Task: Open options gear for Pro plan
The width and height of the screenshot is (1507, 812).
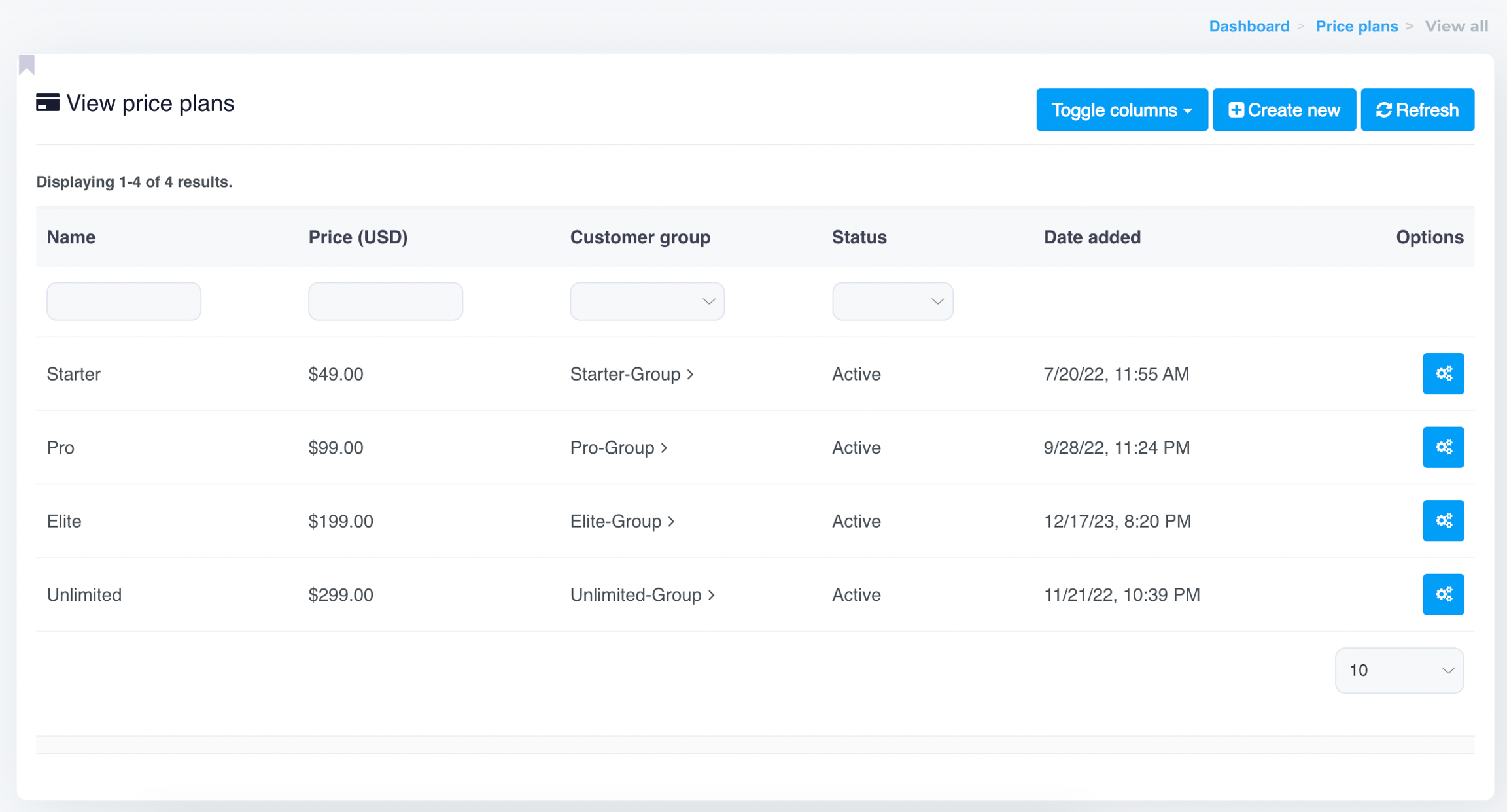Action: click(1442, 447)
